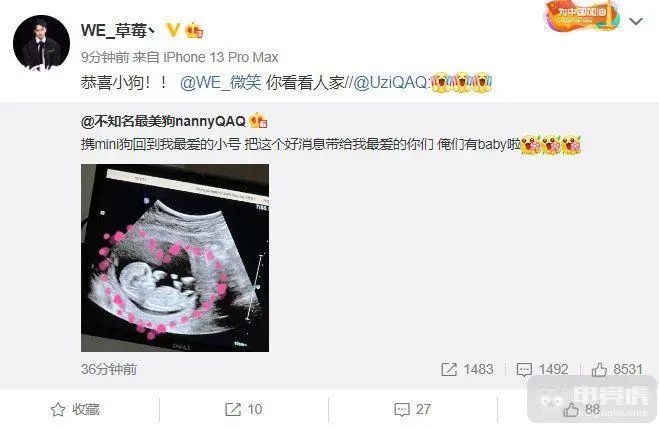659x426 pixels.
Task: Click the 36分钟前 original post timestamp
Action: (109, 369)
